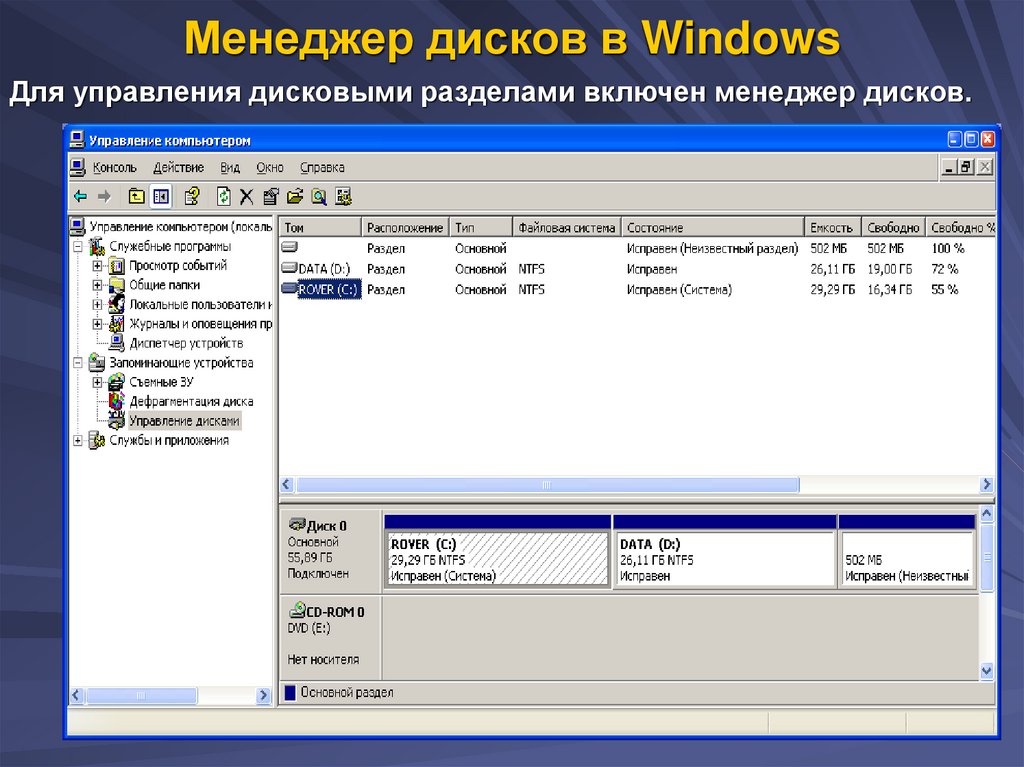Viewport: 1024px width, 767px height.
Task: Open the Действие menu
Action: click(x=178, y=168)
